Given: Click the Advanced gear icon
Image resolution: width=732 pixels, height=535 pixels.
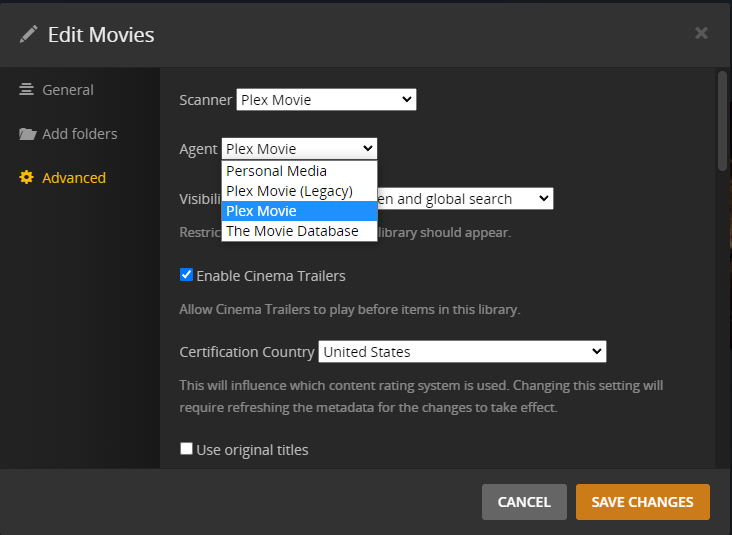Looking at the screenshot, I should pyautogui.click(x=27, y=178).
